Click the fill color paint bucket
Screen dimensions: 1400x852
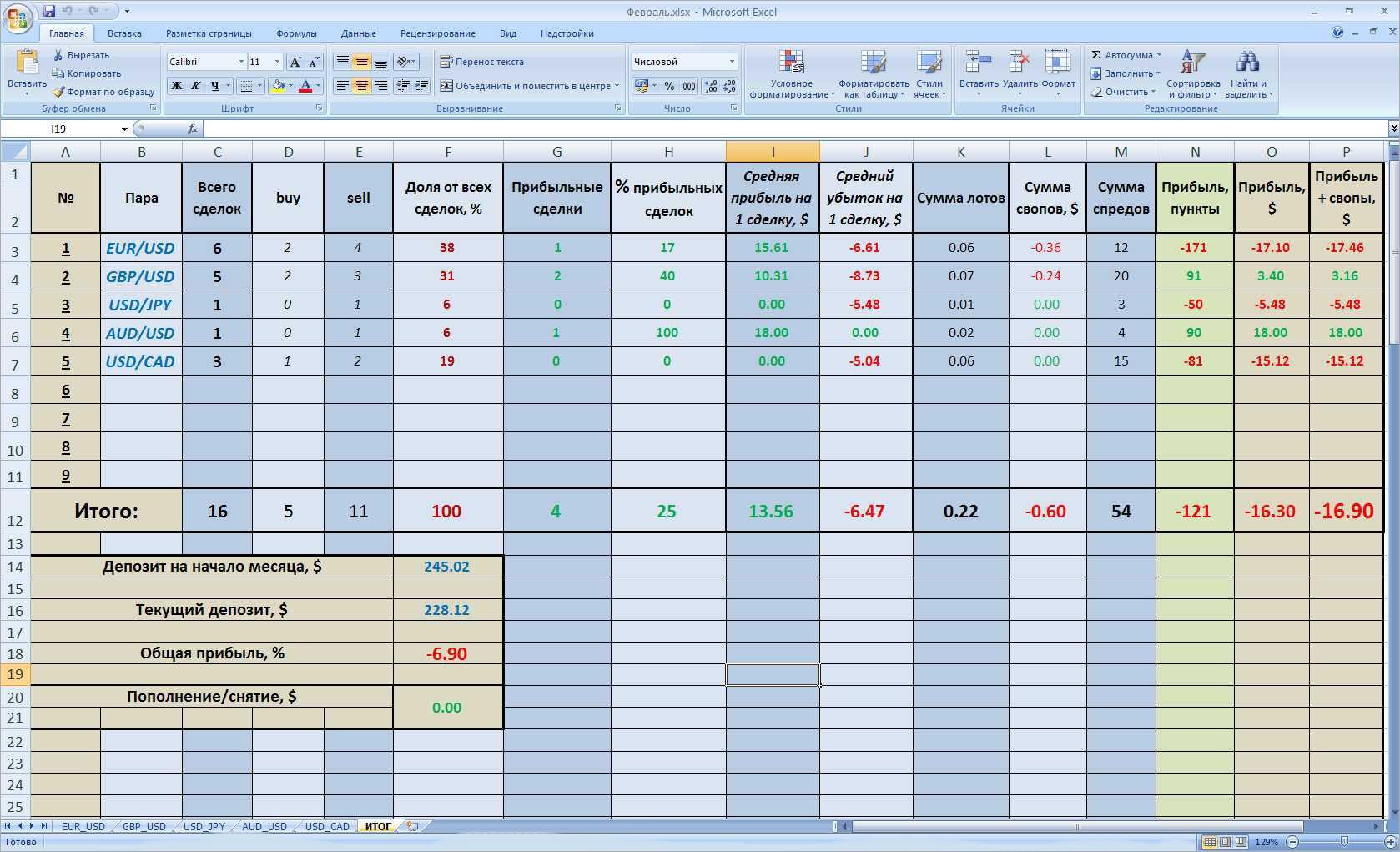[x=278, y=86]
